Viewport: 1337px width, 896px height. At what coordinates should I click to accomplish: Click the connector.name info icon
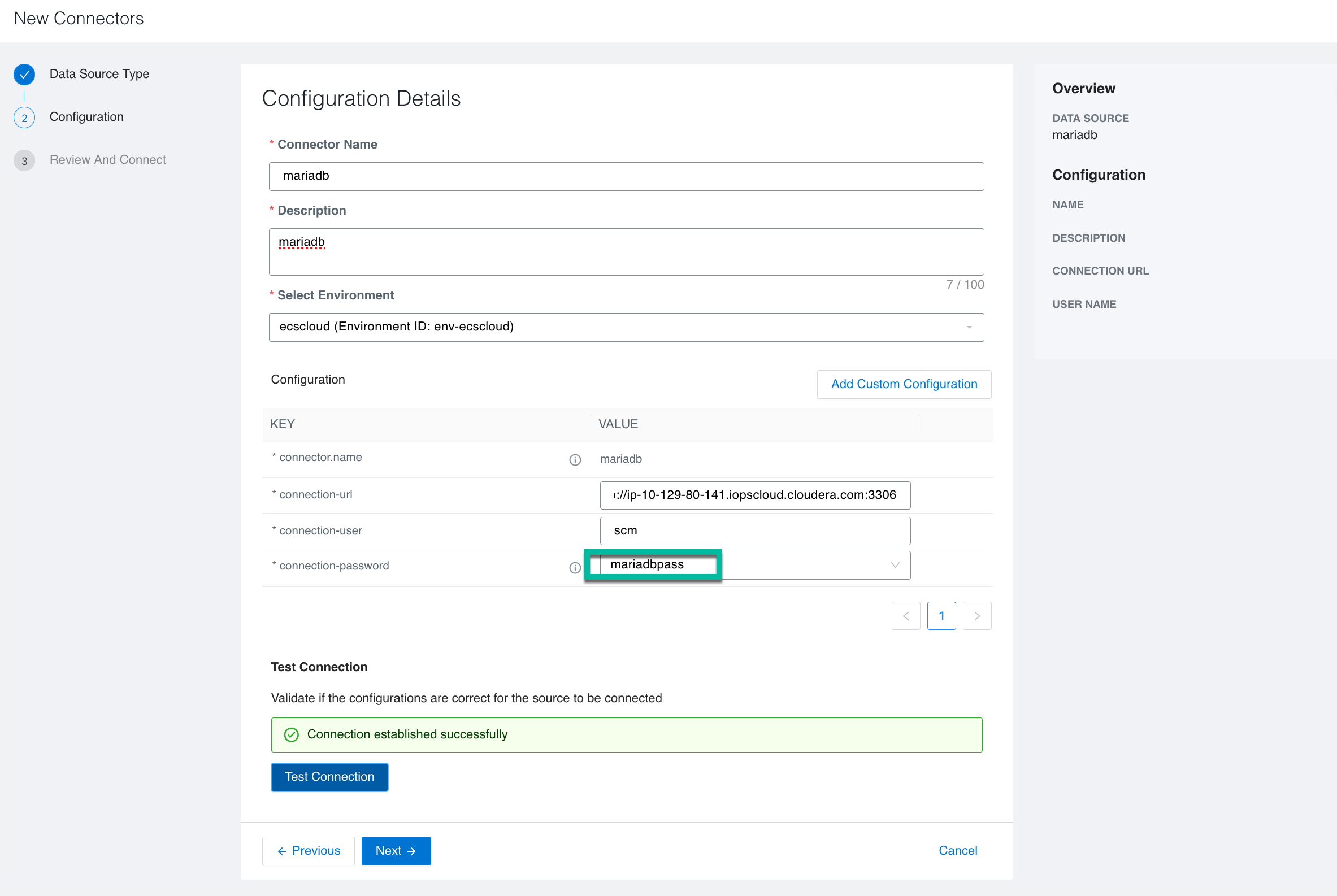tap(575, 460)
